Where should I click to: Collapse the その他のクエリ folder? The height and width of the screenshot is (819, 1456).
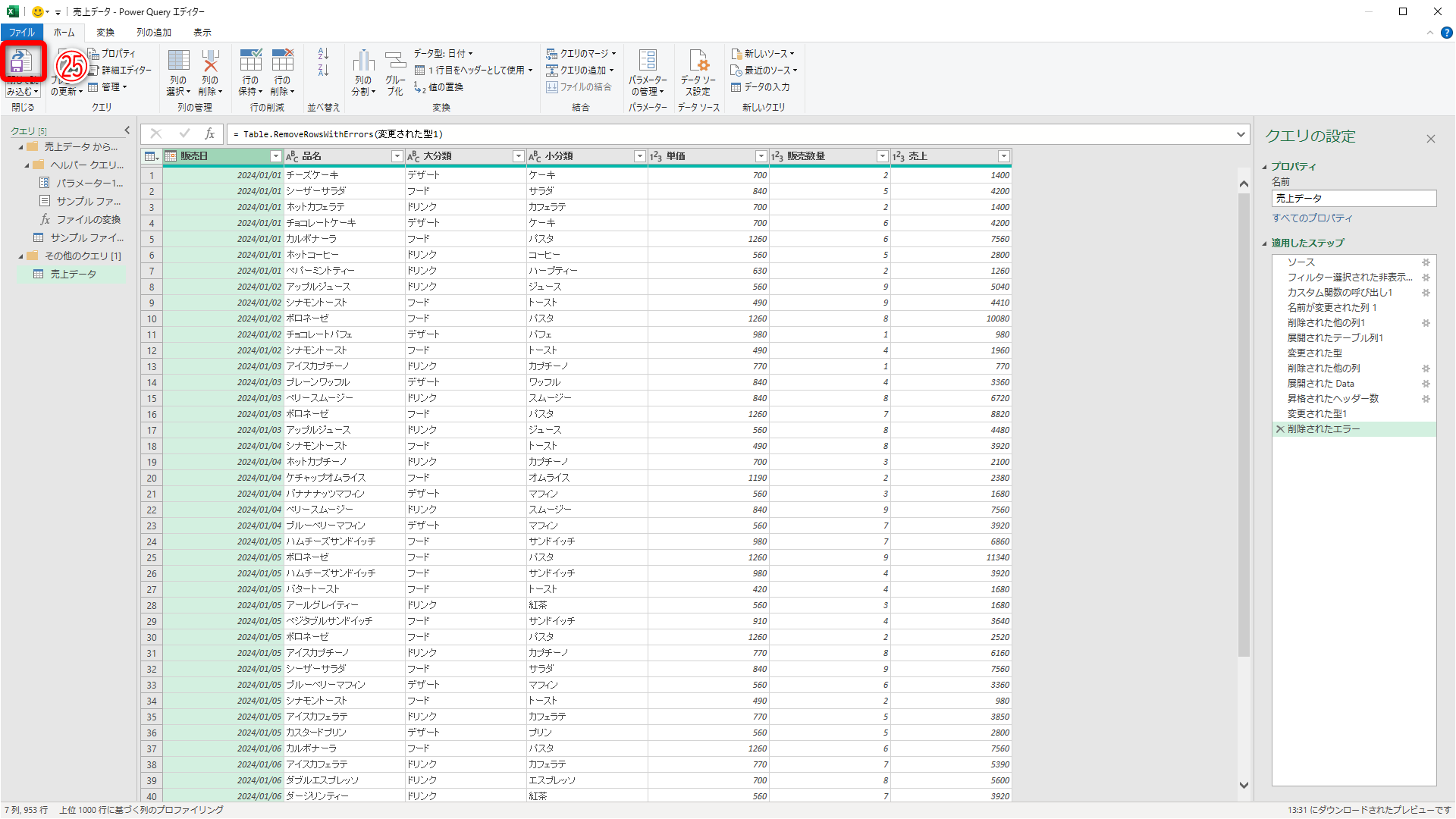(x=21, y=256)
